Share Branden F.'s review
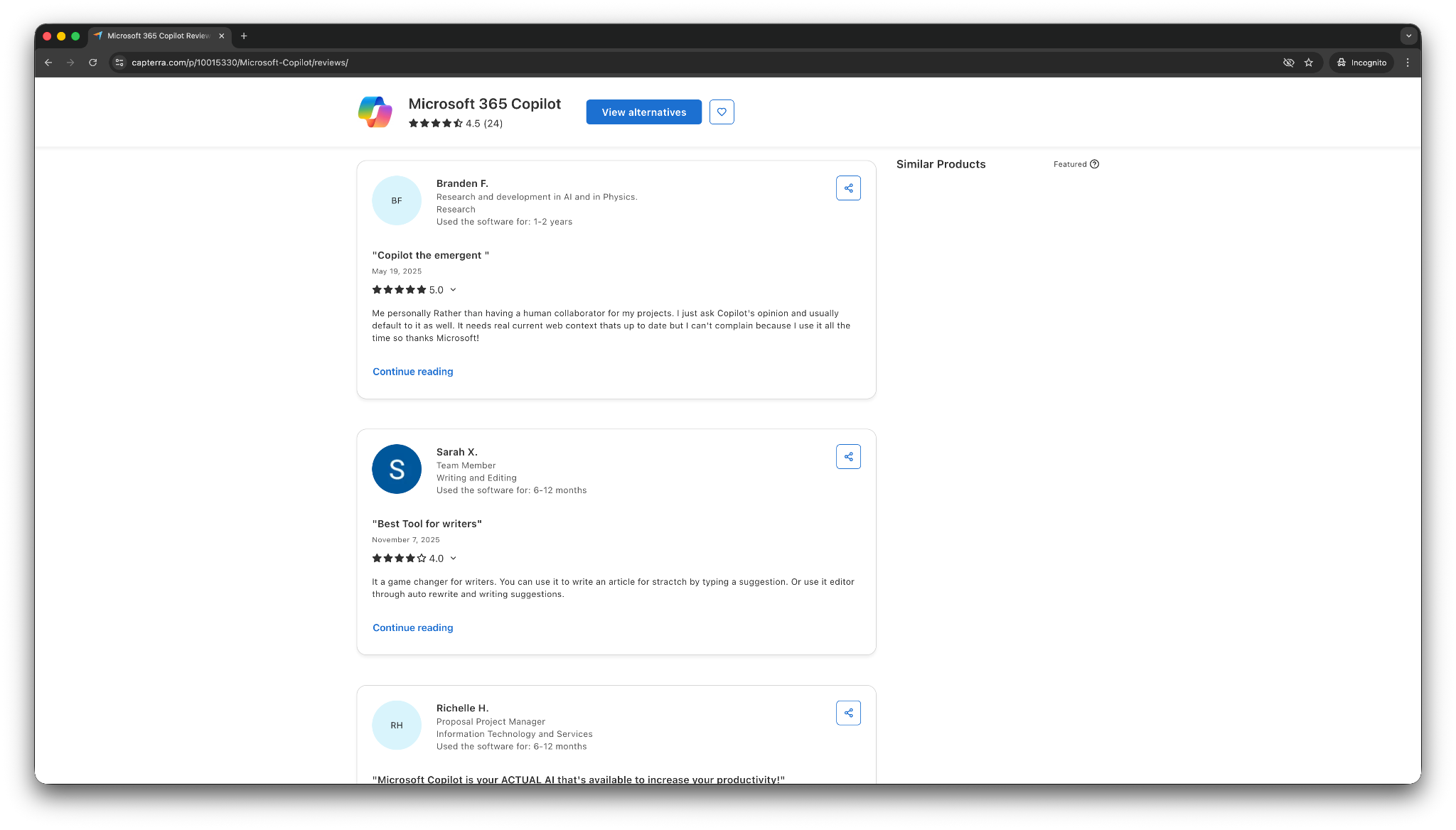The height and width of the screenshot is (830, 1456). point(848,188)
